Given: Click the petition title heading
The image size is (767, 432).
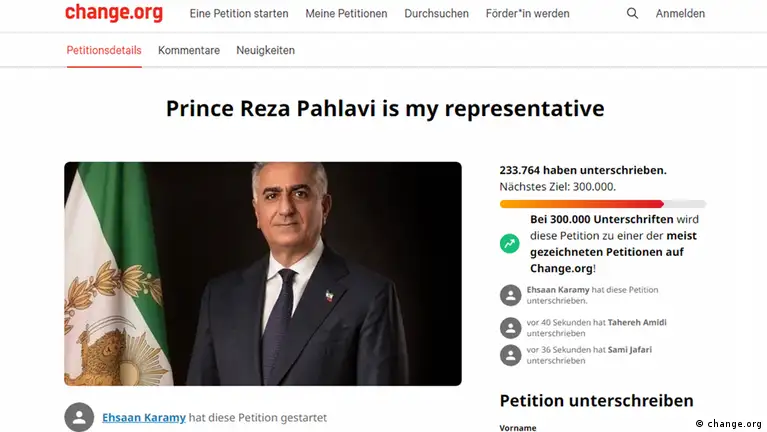Looking at the screenshot, I should coord(385,108).
